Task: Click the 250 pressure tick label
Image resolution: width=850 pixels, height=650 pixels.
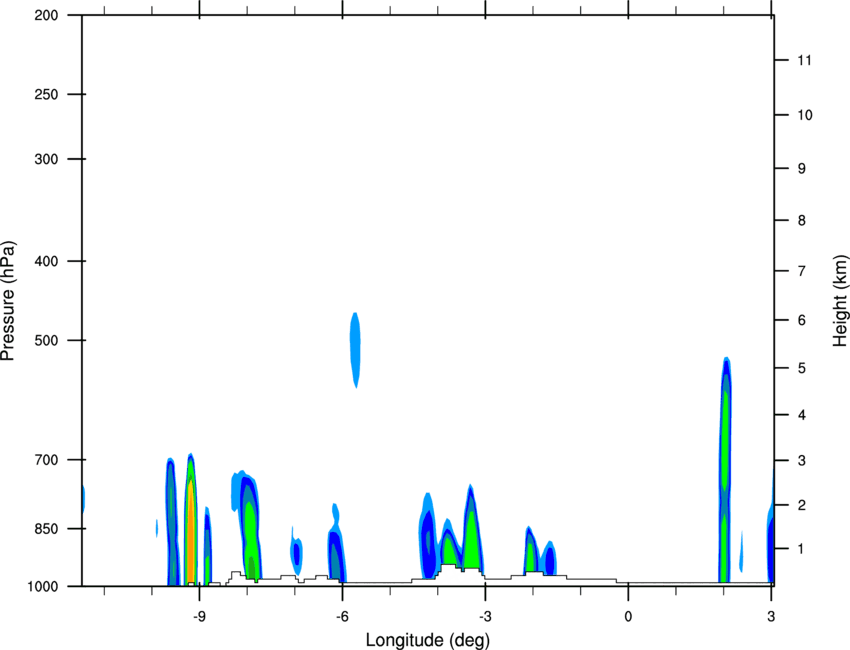Action: click(x=46, y=94)
